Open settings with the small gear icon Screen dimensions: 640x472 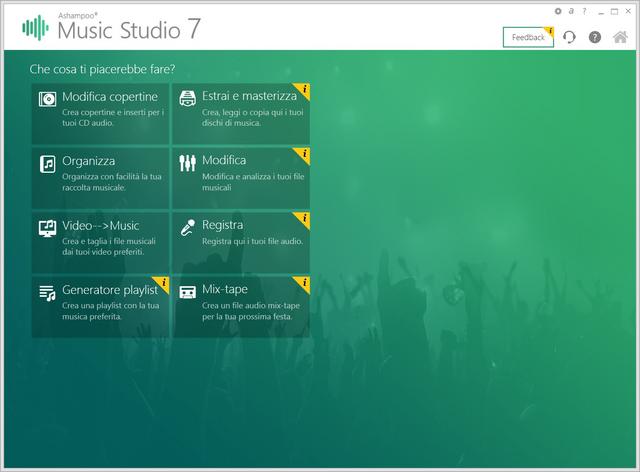558,11
